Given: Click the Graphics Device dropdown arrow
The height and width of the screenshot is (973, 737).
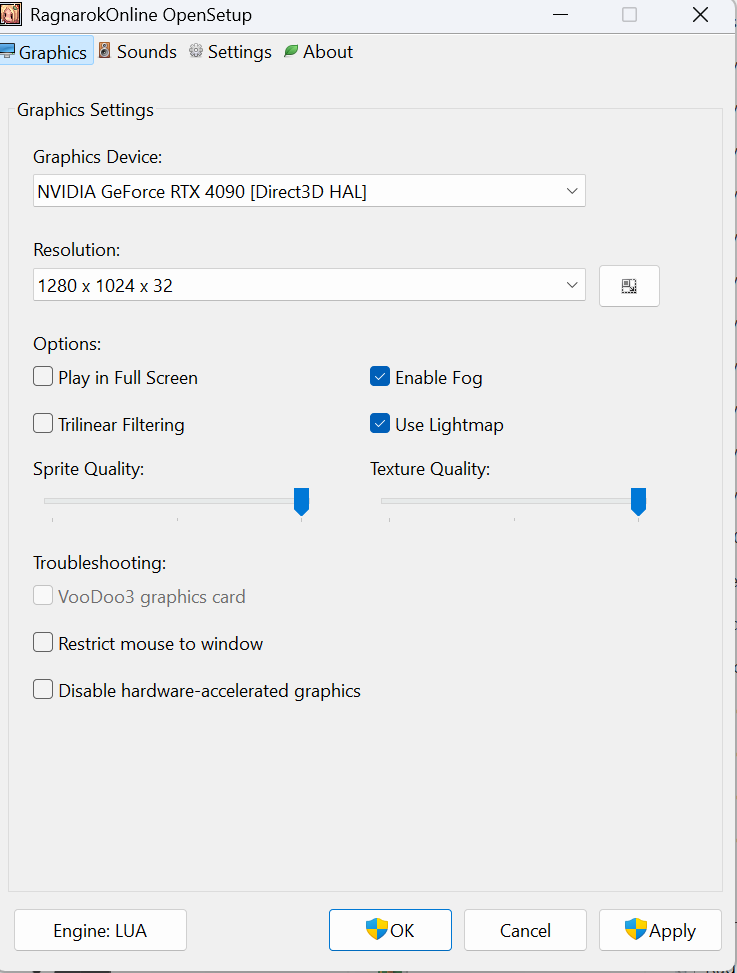Looking at the screenshot, I should point(572,190).
